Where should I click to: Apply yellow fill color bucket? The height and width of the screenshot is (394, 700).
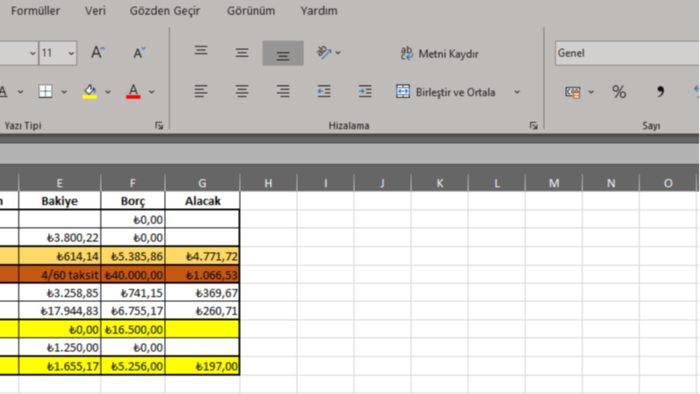(90, 91)
